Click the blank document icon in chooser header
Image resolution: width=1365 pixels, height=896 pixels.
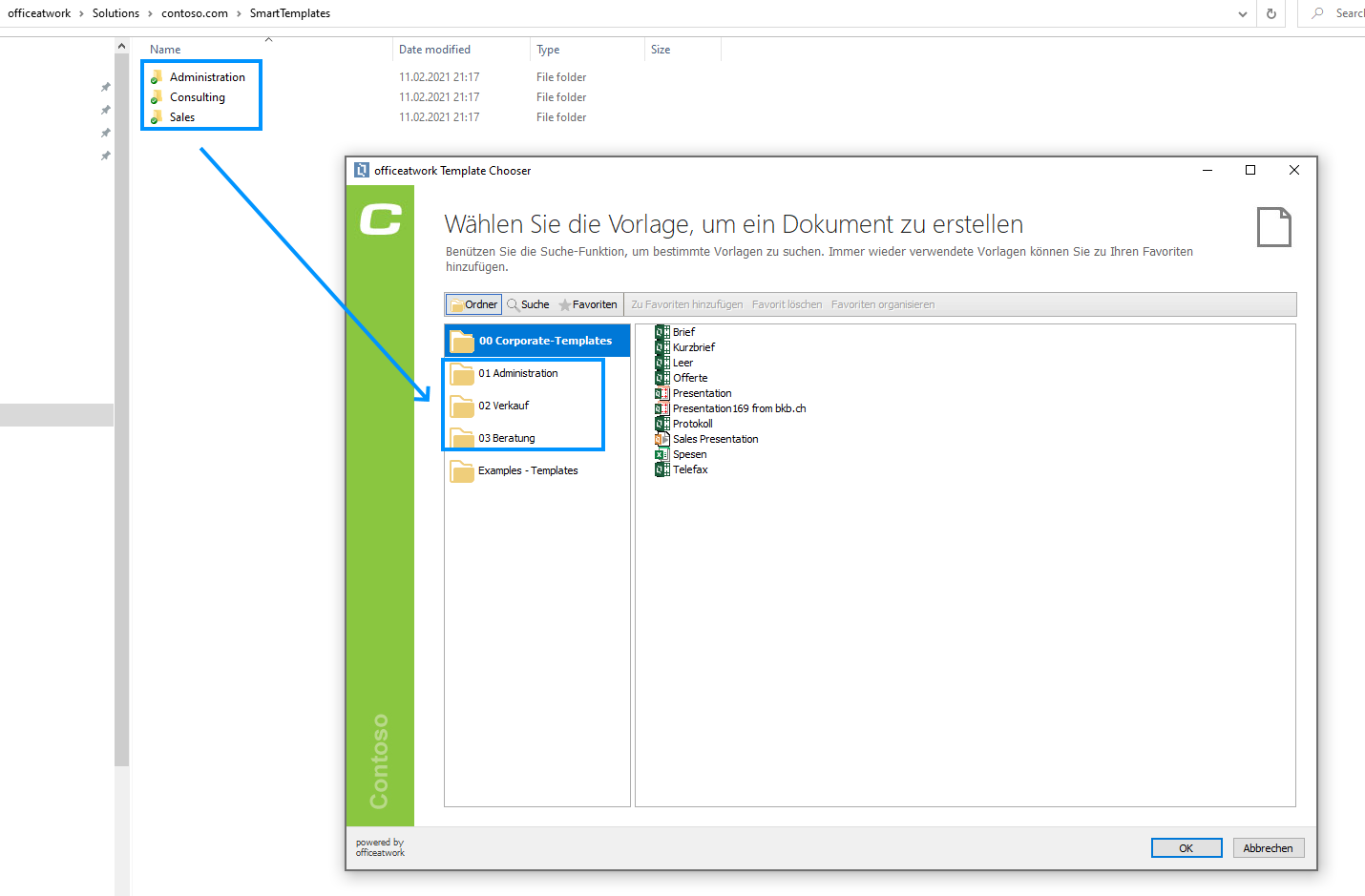click(1273, 227)
